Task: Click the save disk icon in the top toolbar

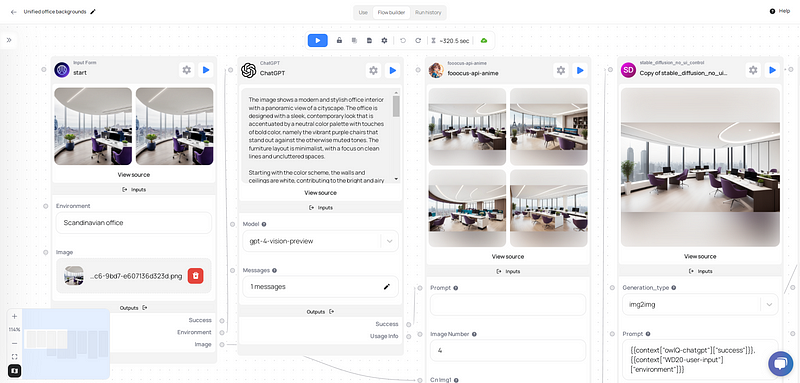Action: click(x=369, y=40)
